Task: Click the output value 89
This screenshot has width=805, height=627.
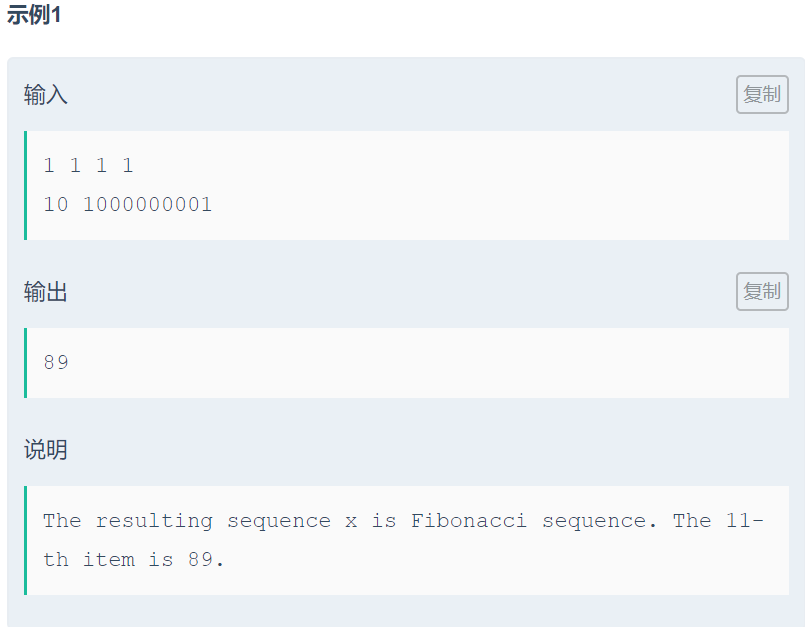Action: tap(56, 362)
